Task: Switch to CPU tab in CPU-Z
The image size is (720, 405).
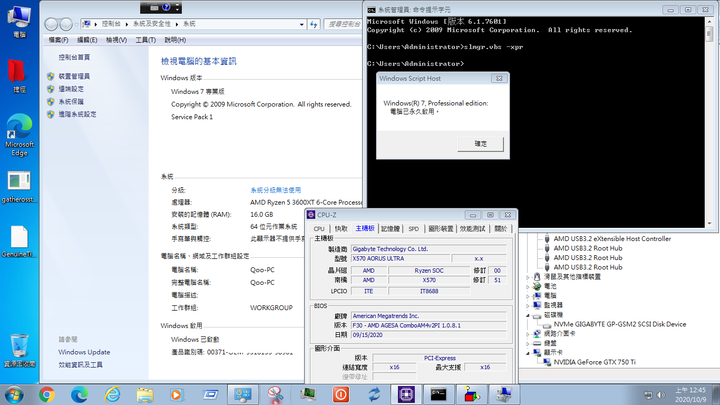Action: click(x=319, y=229)
